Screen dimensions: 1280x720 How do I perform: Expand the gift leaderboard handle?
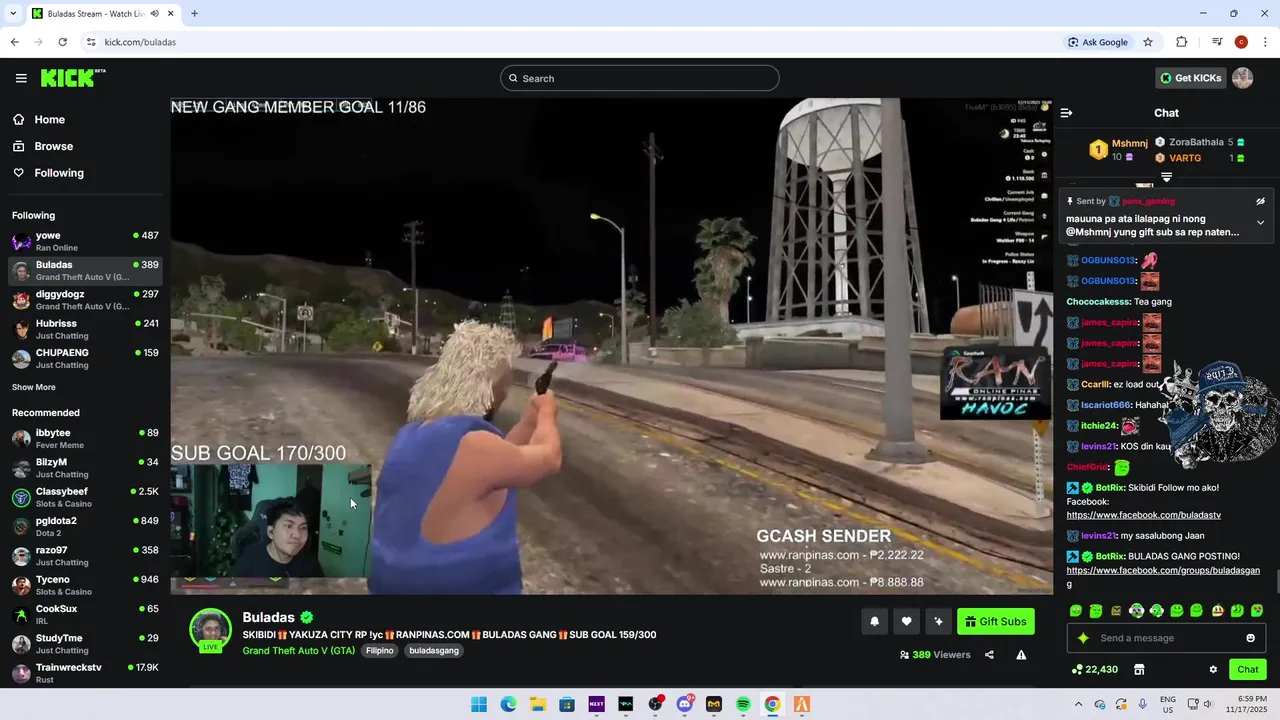(1166, 177)
